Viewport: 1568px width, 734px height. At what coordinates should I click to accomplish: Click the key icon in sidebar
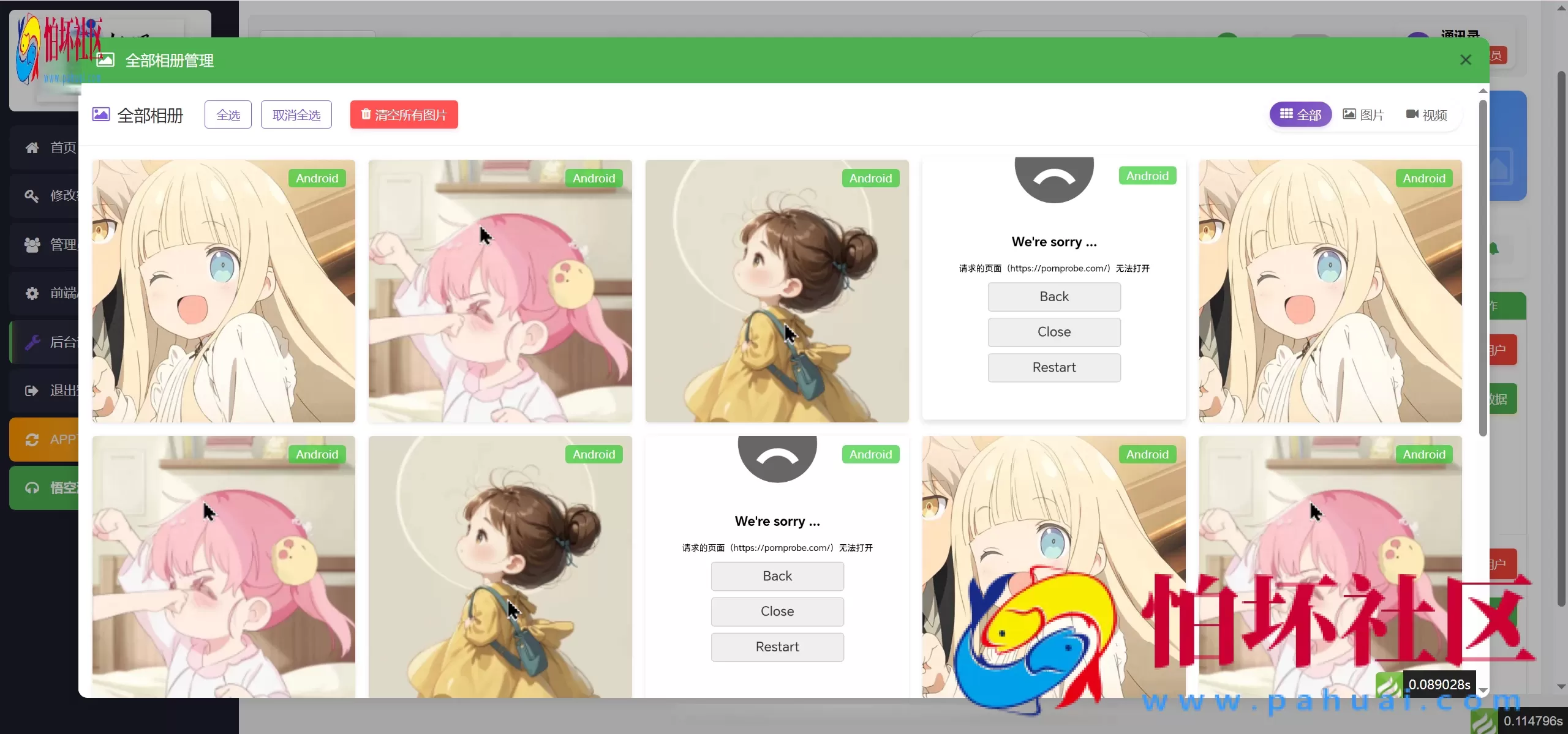pyautogui.click(x=32, y=196)
